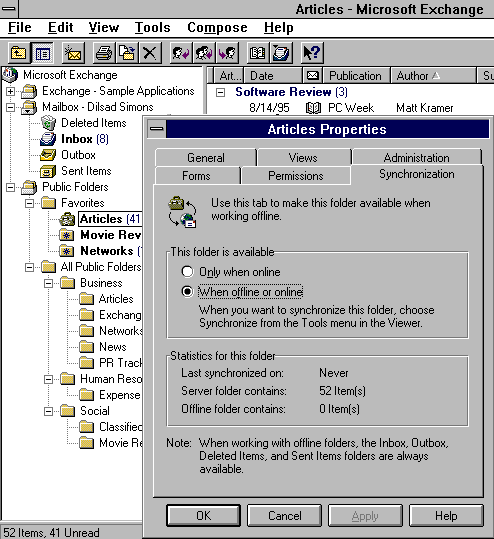Sort by the Author column header

(x=433, y=75)
